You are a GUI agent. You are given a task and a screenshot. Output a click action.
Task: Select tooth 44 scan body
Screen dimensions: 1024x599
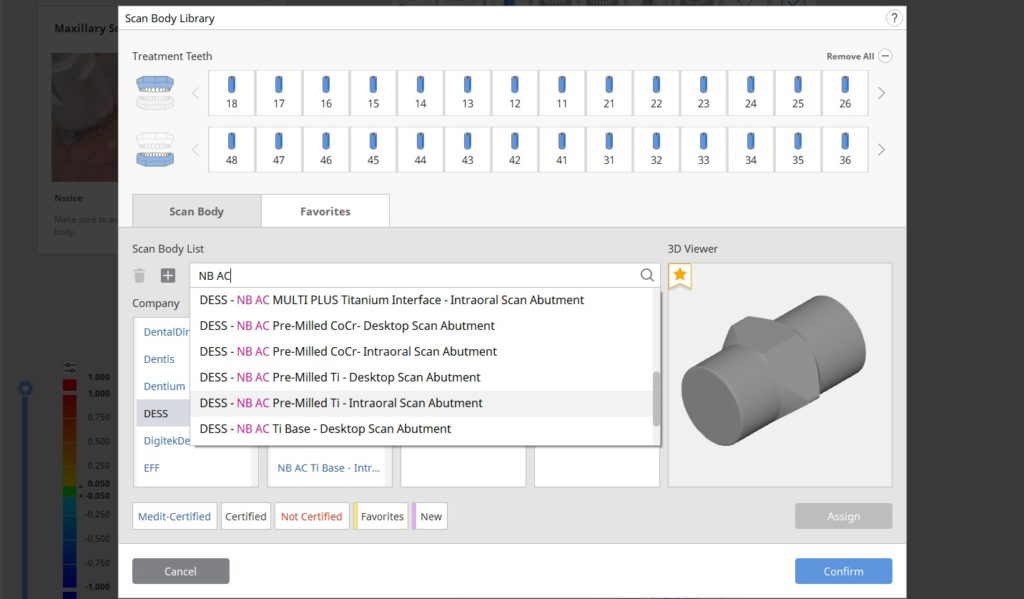421,150
